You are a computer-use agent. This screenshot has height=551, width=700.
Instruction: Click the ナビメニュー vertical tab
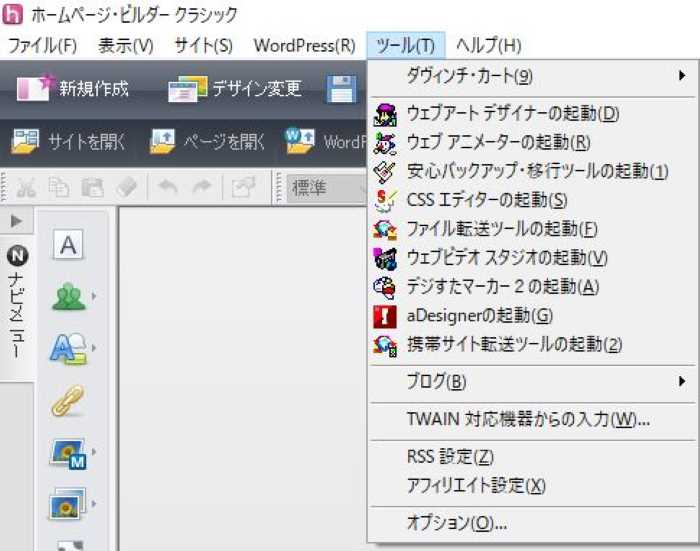coord(17,308)
